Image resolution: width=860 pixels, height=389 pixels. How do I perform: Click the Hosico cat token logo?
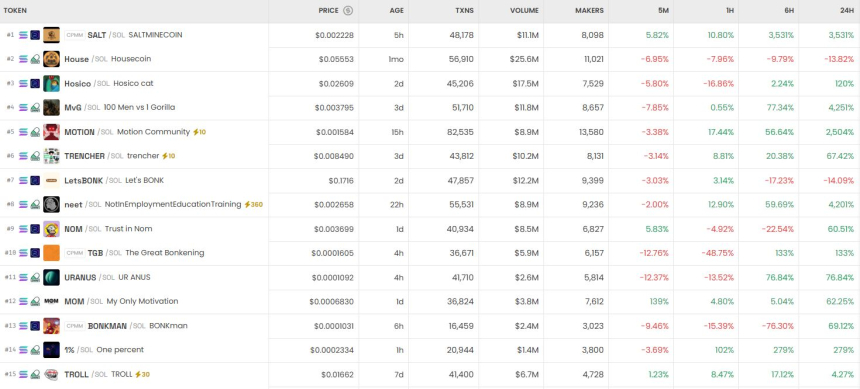[x=52, y=83]
